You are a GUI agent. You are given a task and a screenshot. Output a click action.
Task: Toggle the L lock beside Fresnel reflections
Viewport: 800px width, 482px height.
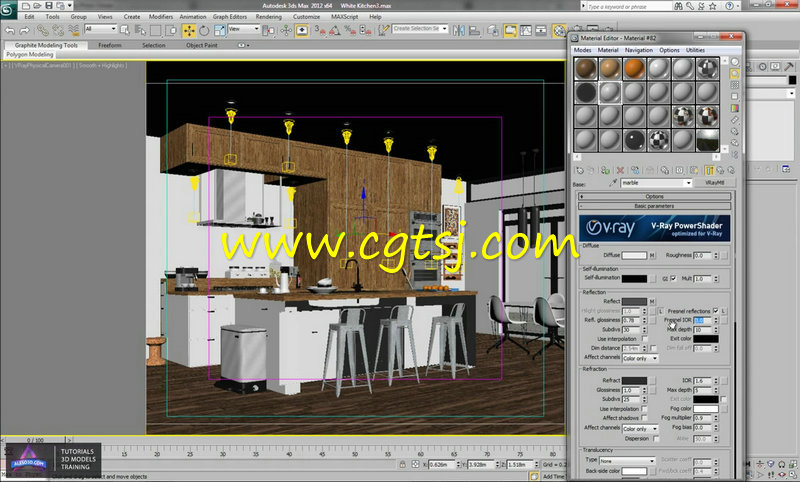(x=723, y=311)
